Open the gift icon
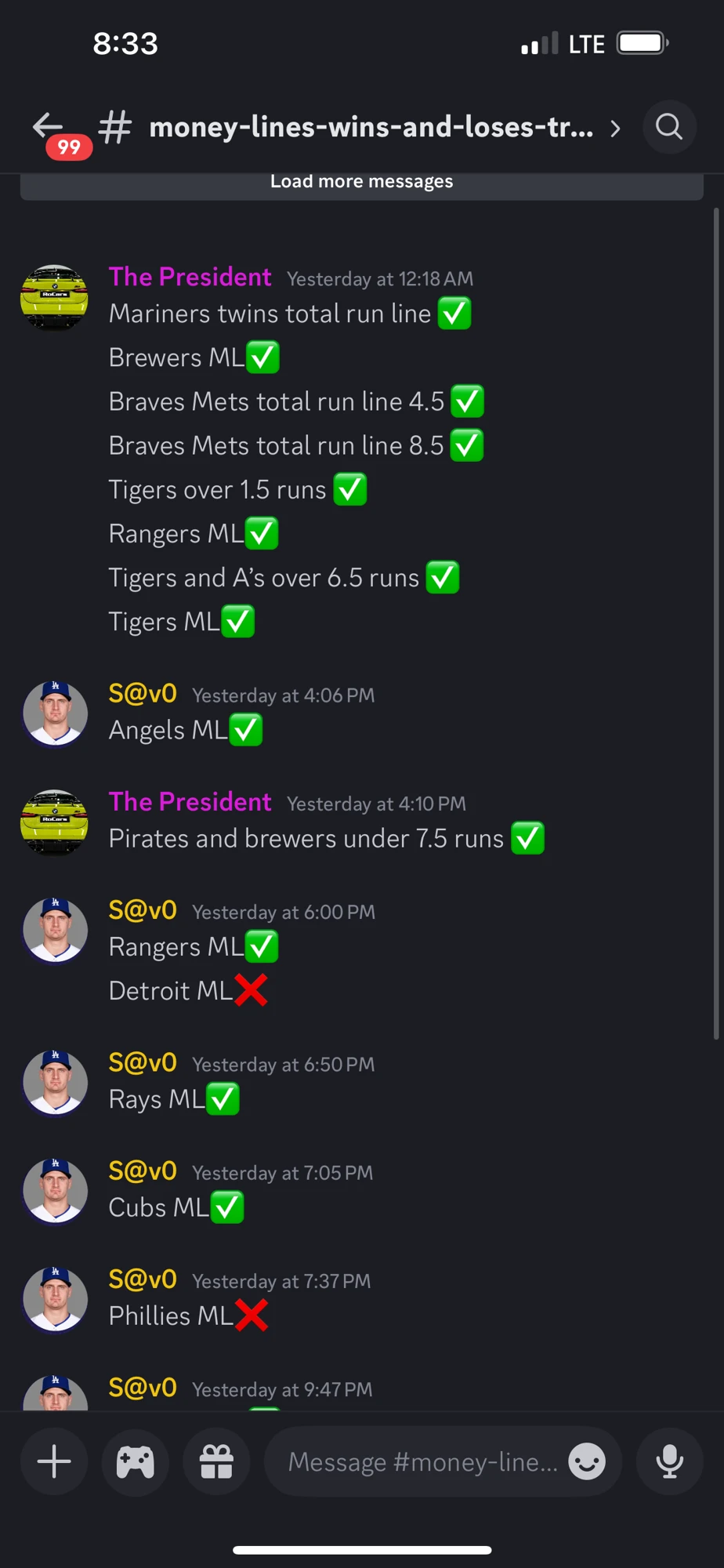 216,1461
